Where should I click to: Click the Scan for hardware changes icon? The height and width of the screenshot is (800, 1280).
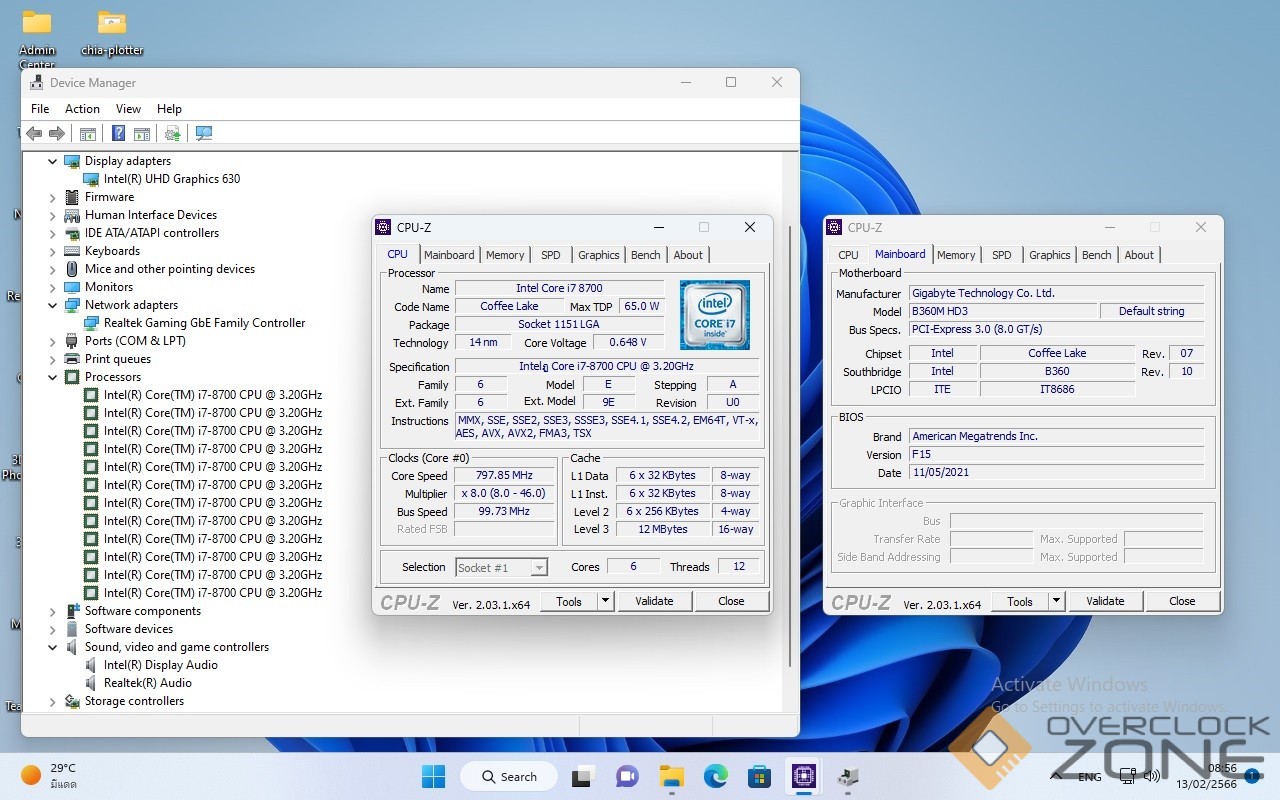204,134
